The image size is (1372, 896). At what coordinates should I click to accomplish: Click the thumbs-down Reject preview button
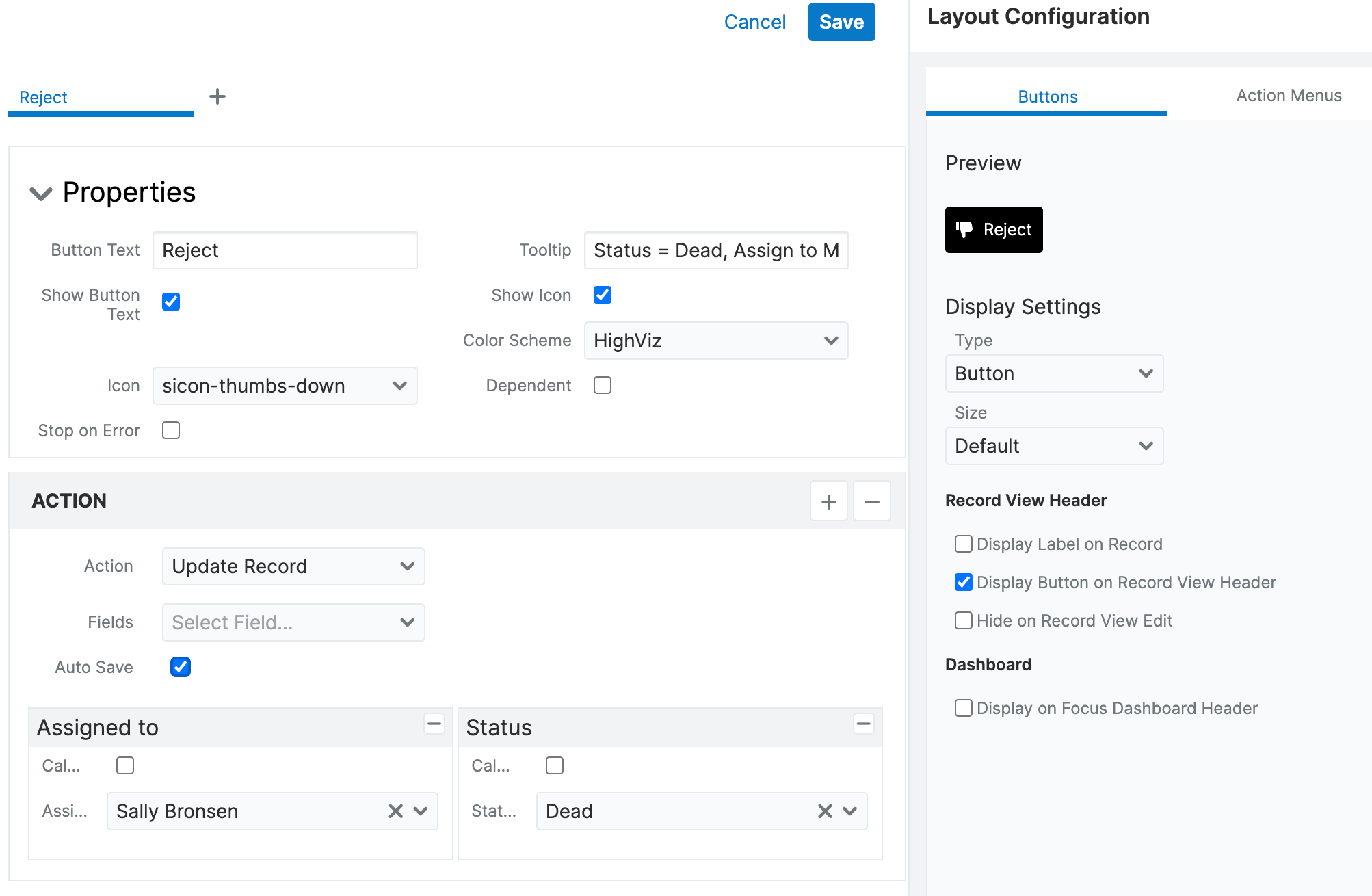click(993, 230)
